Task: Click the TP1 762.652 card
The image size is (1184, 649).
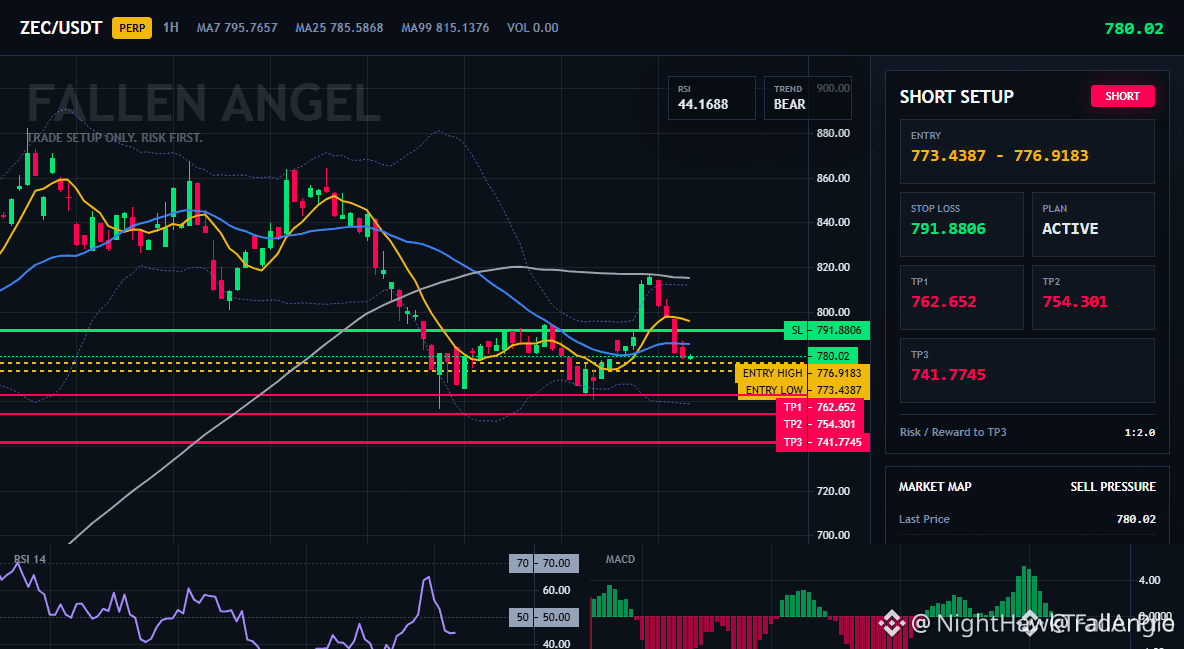Action: point(961,297)
